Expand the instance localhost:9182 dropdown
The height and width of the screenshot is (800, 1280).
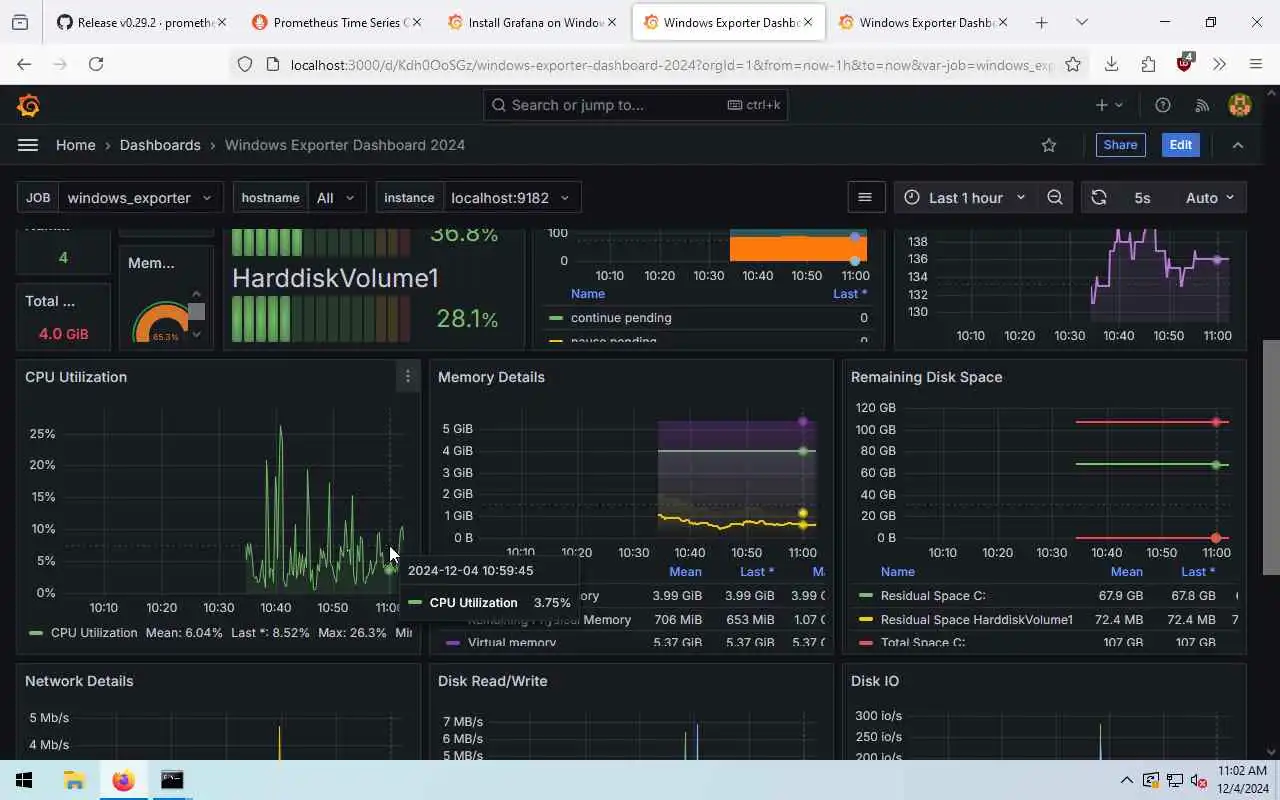tap(510, 197)
